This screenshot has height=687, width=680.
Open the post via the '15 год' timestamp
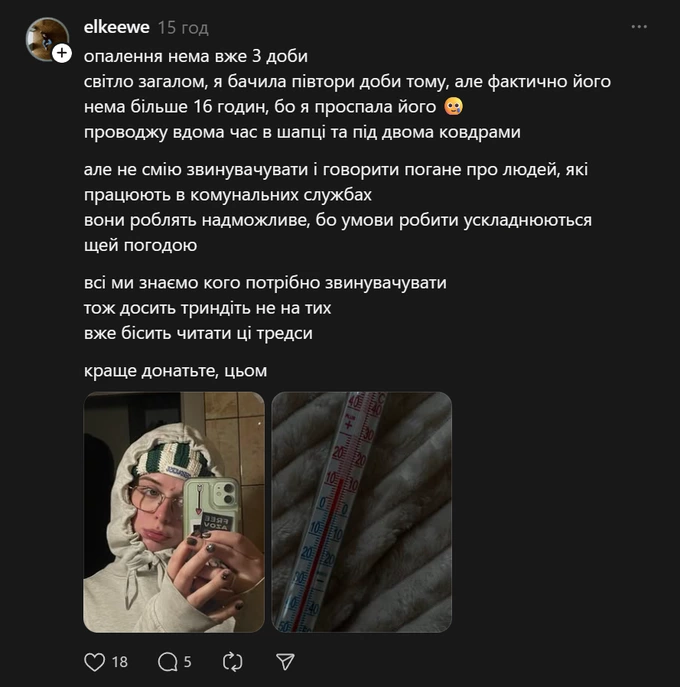tap(183, 28)
